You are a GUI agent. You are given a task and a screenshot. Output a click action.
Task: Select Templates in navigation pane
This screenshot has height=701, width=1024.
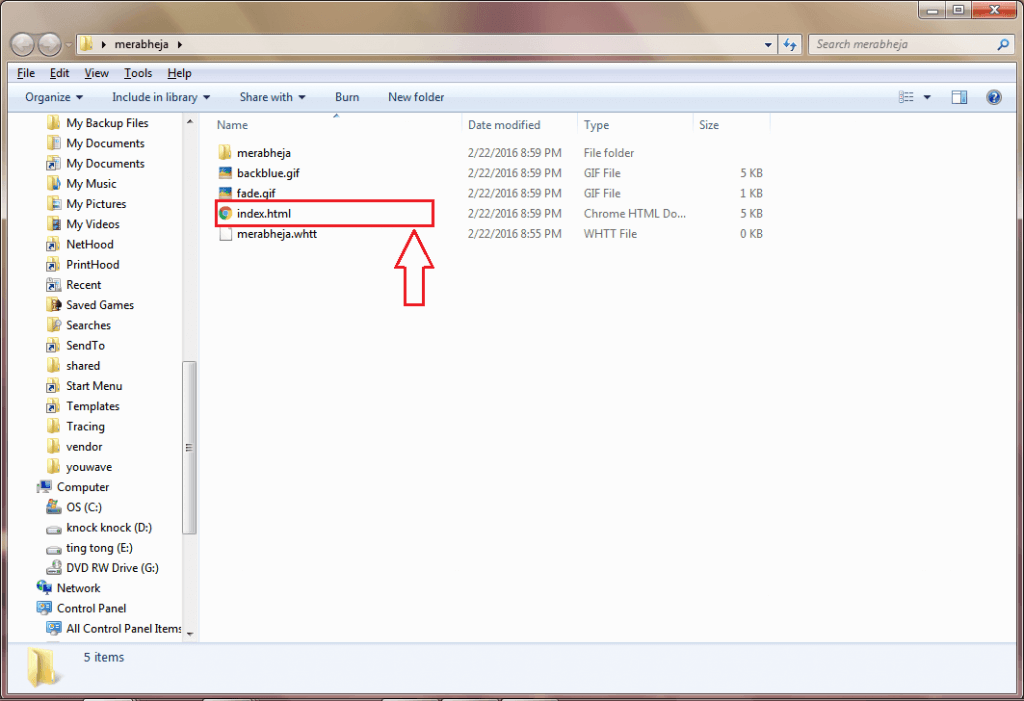tap(93, 406)
